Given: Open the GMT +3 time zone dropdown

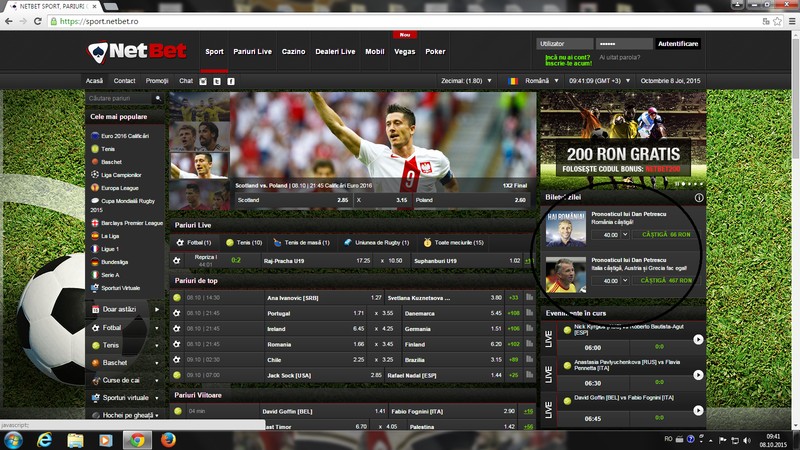Looking at the screenshot, I should (599, 81).
